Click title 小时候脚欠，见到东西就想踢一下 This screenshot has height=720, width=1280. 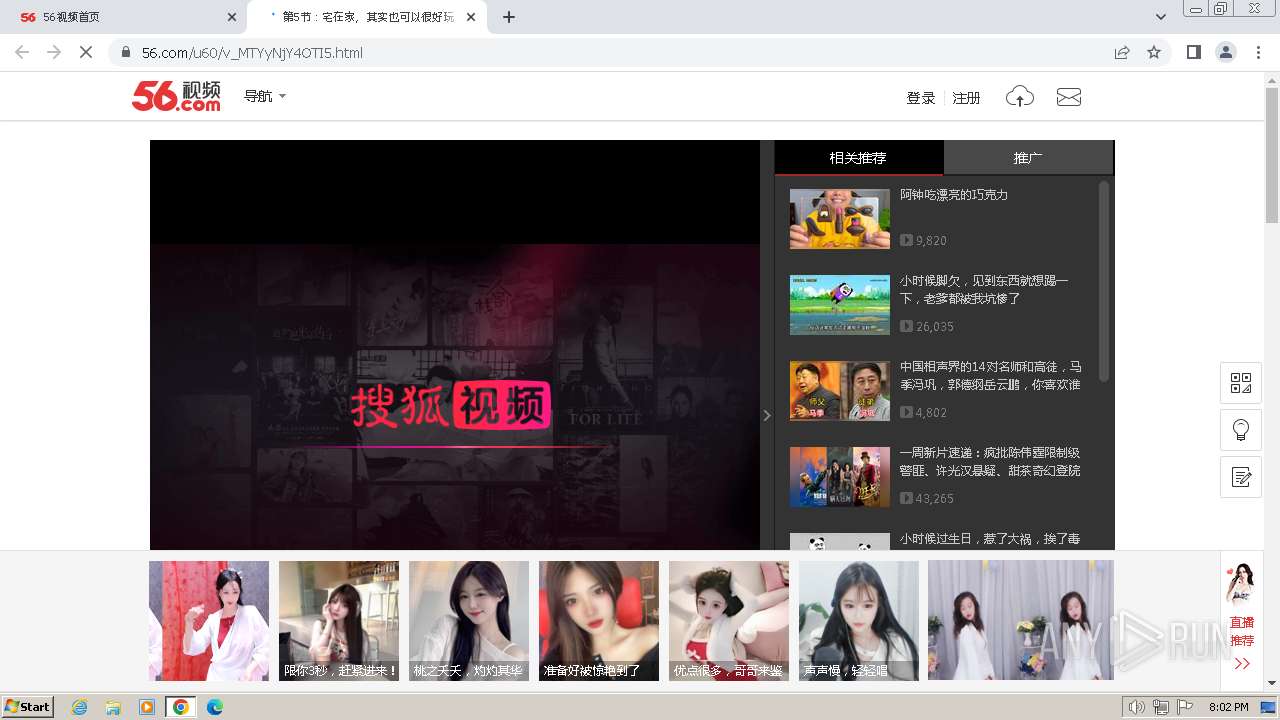click(984, 290)
